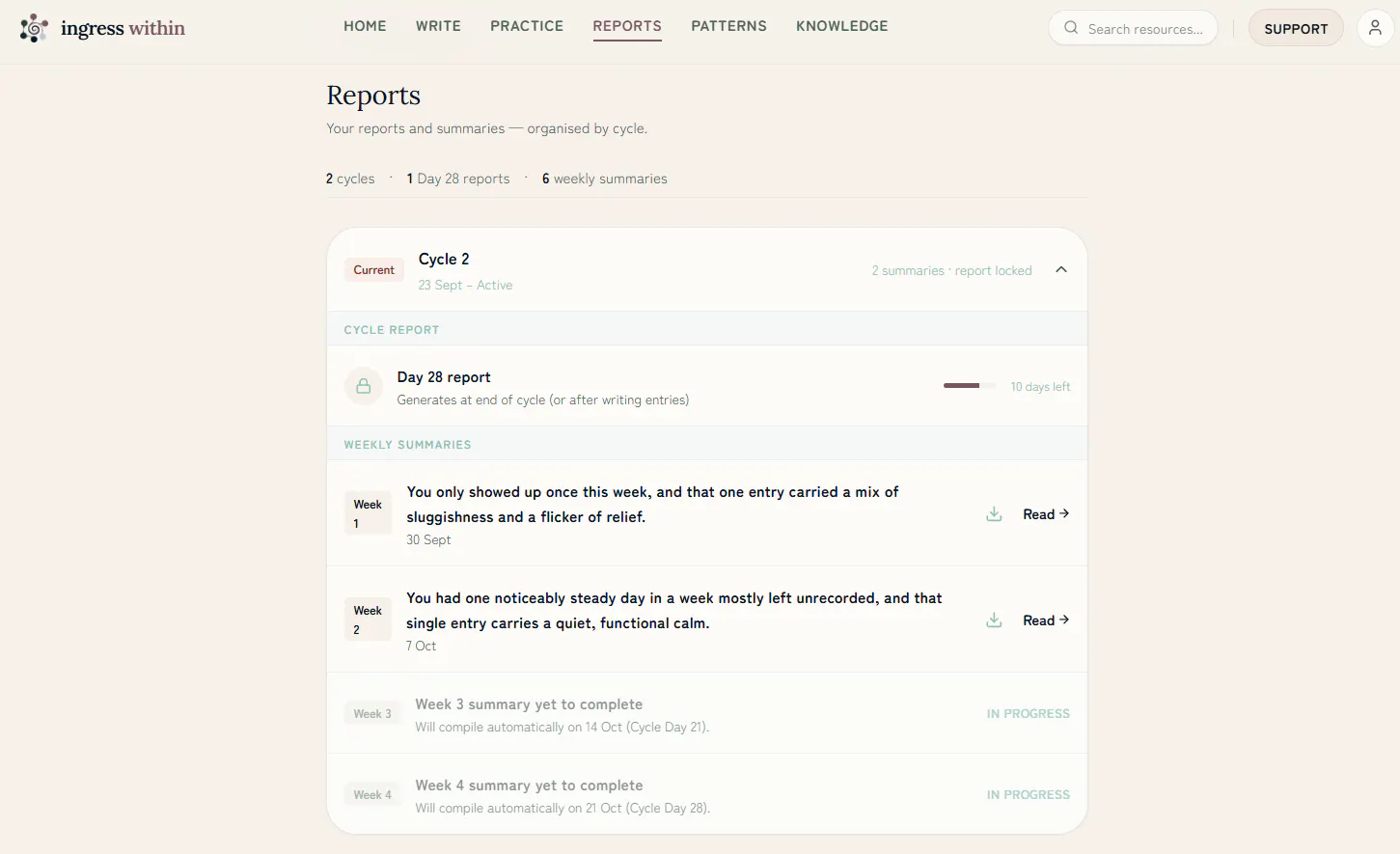Click the Week 3 In Progress row

(x=707, y=713)
